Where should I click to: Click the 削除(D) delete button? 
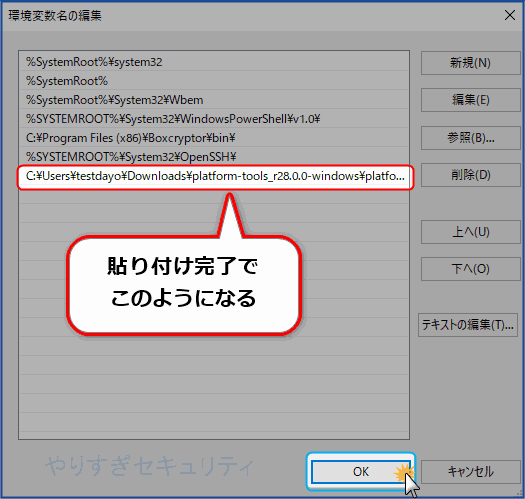coord(470,175)
